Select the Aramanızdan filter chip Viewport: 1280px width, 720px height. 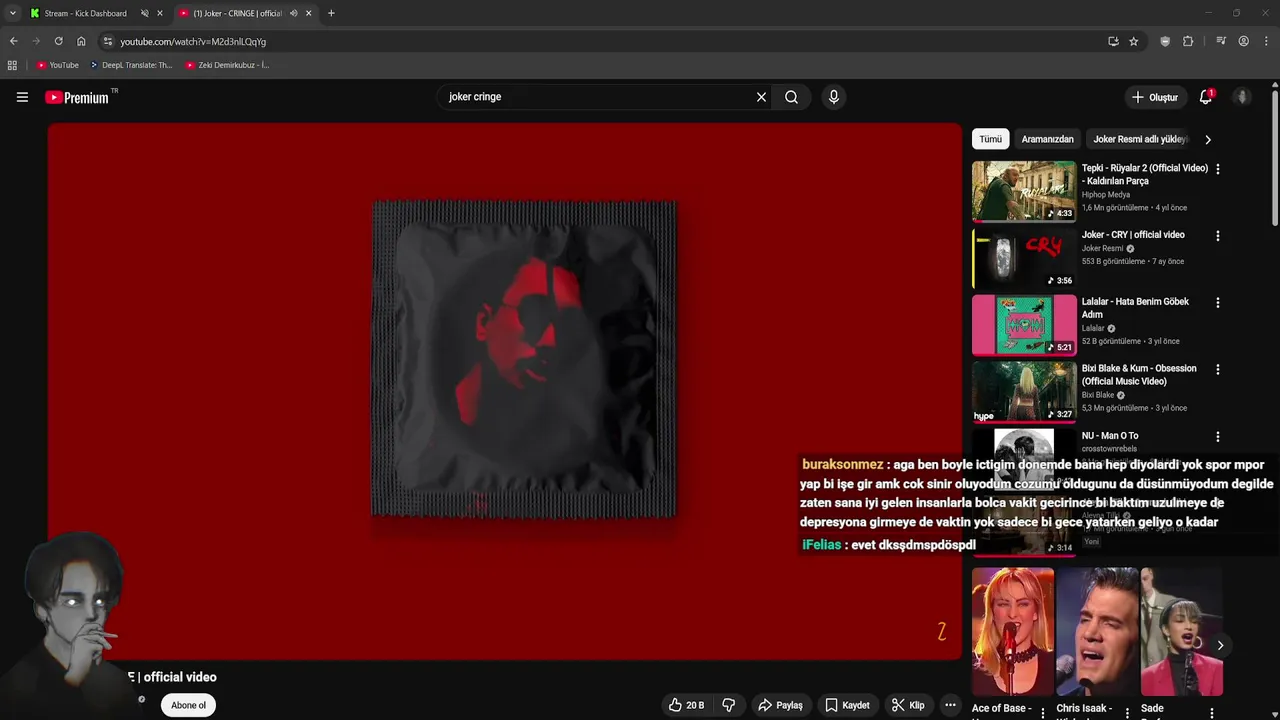coord(1047,139)
